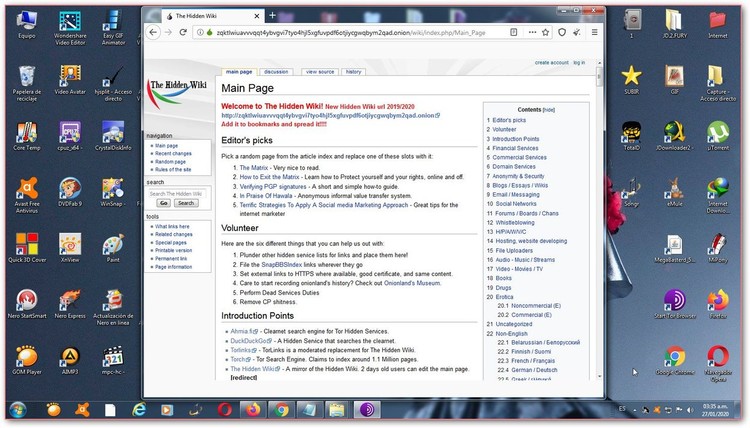Image resolution: width=750 pixels, height=428 pixels.
Task: Open the page actions three-dots menu
Action: click(532, 33)
